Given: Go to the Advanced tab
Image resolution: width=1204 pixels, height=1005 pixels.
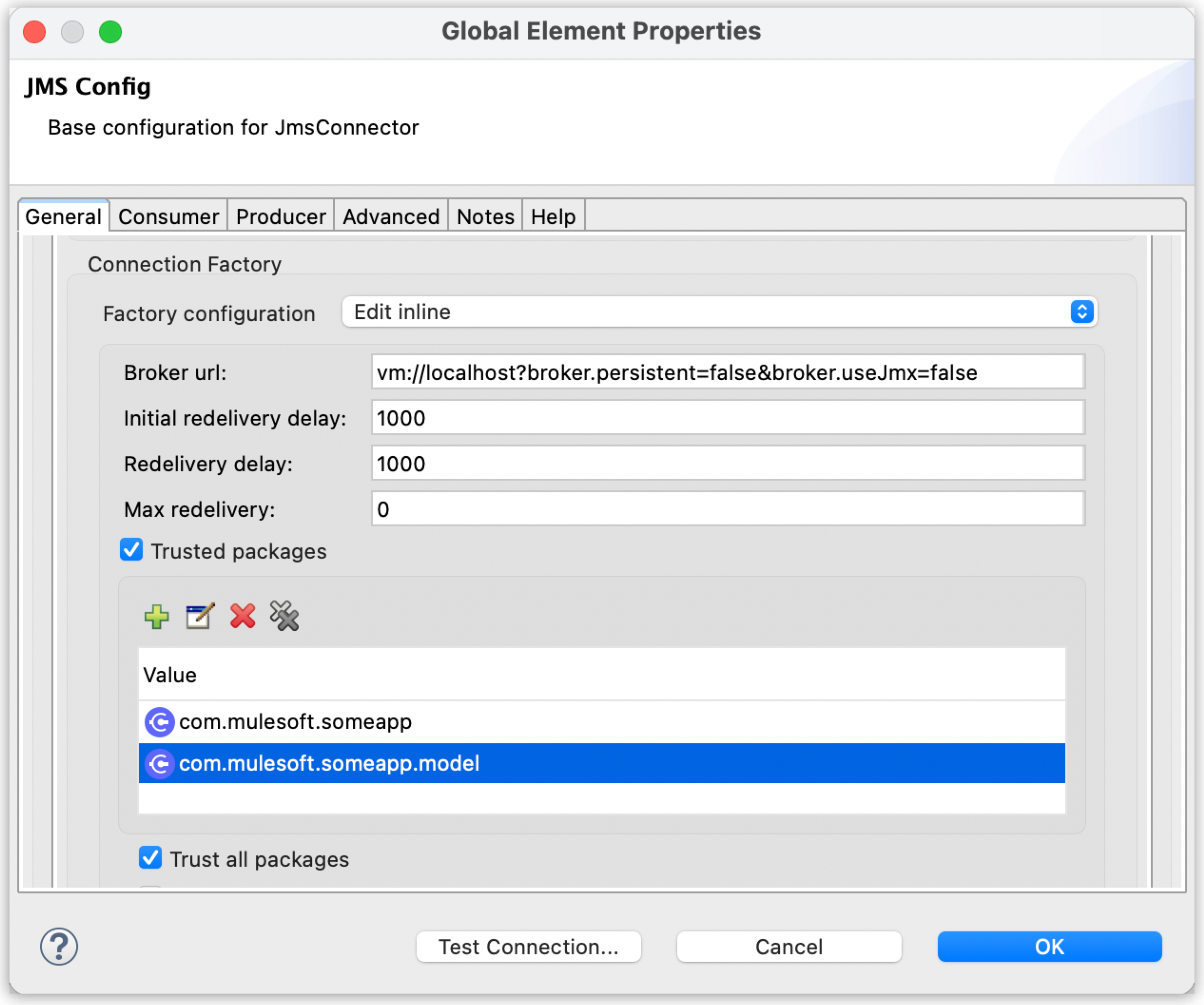Looking at the screenshot, I should coord(391,217).
